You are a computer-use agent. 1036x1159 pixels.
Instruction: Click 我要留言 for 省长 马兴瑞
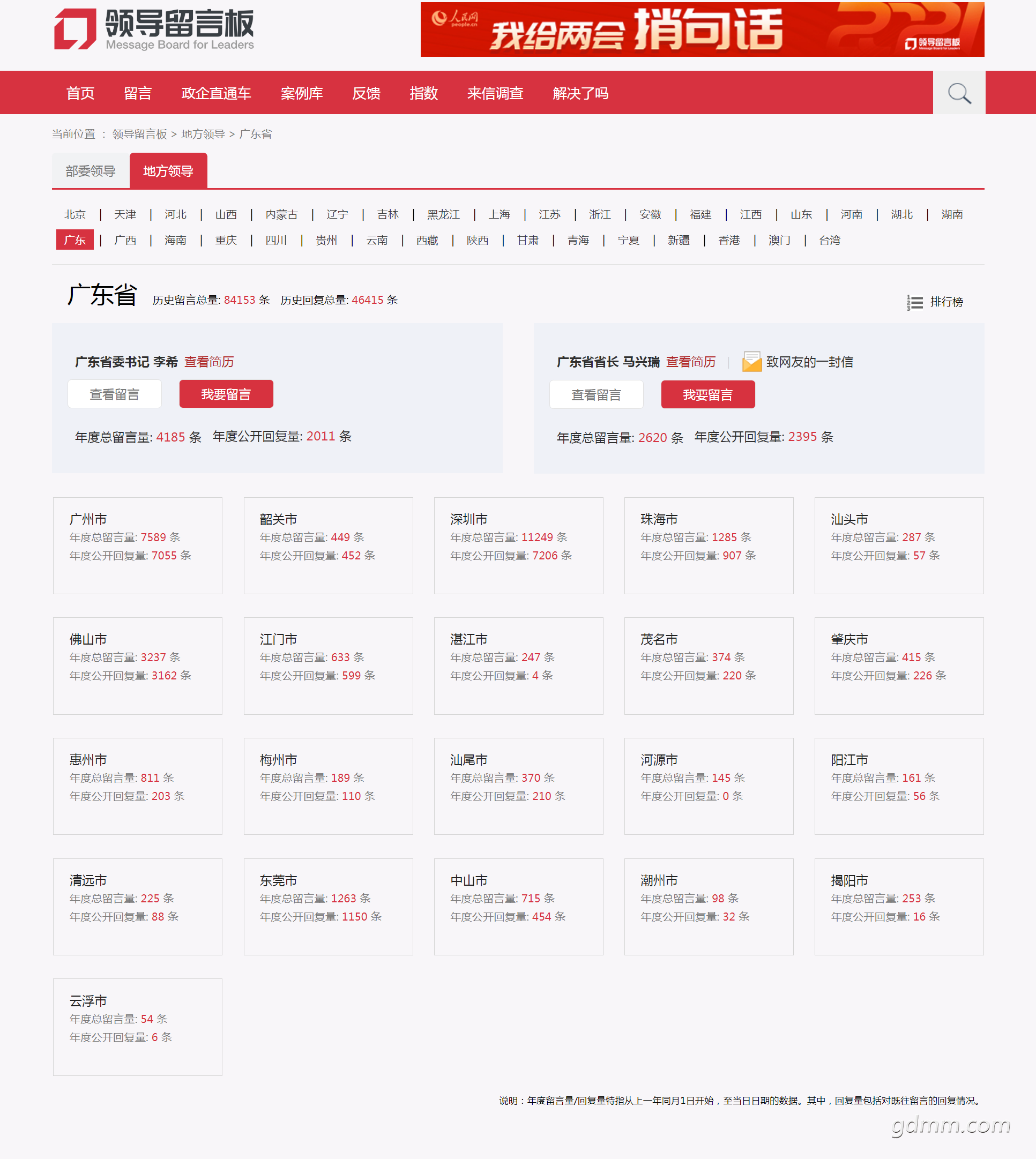coord(707,395)
